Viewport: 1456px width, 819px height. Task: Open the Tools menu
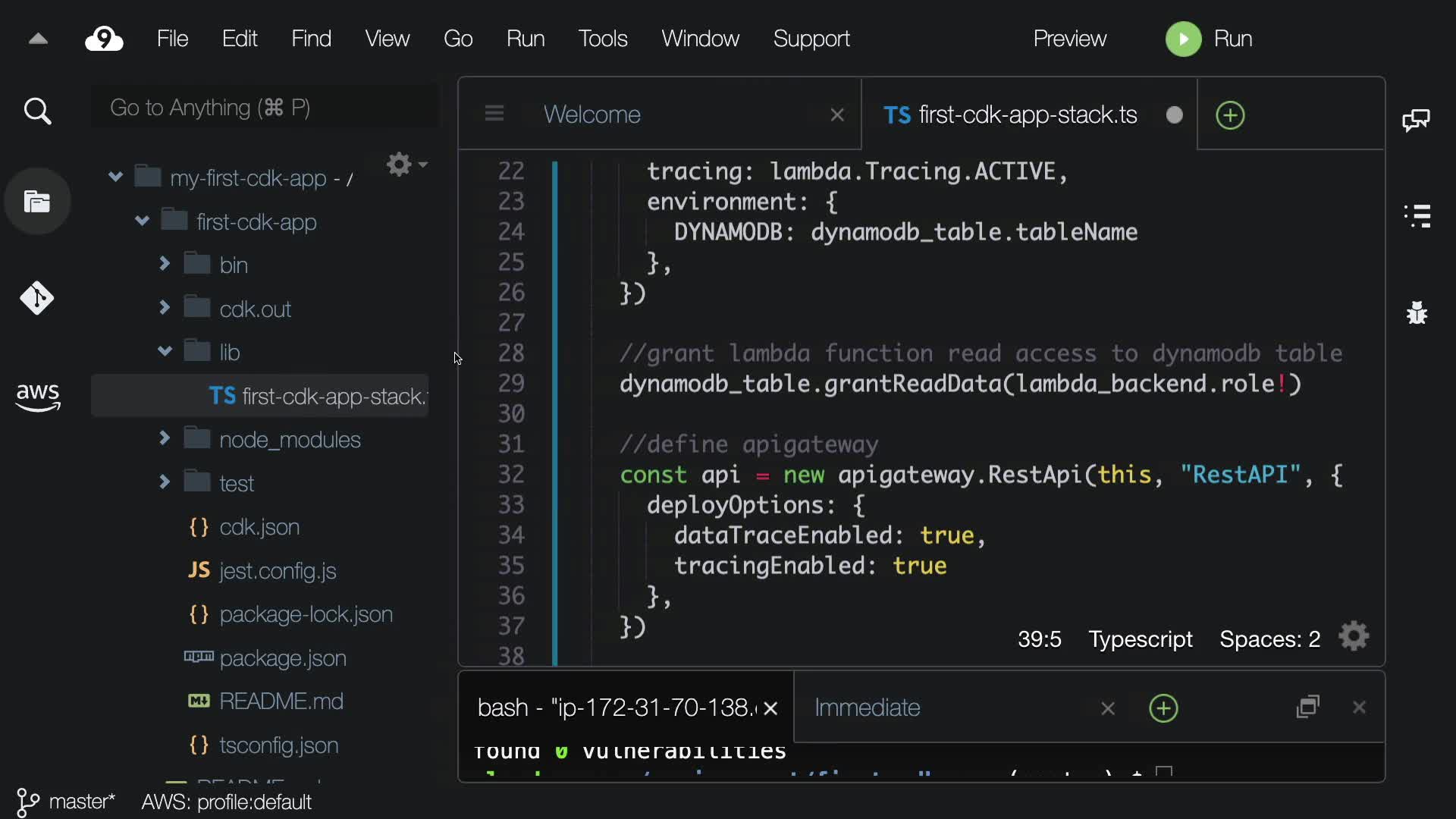point(602,39)
